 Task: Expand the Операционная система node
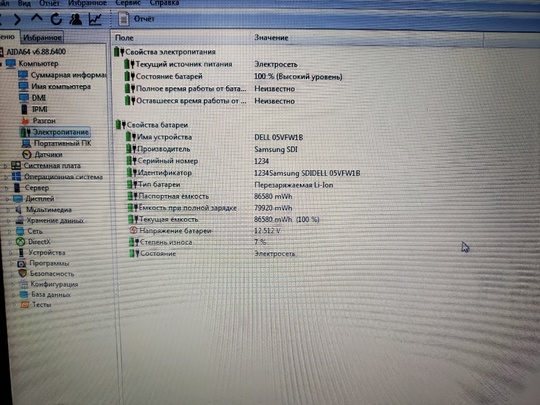coord(6,177)
